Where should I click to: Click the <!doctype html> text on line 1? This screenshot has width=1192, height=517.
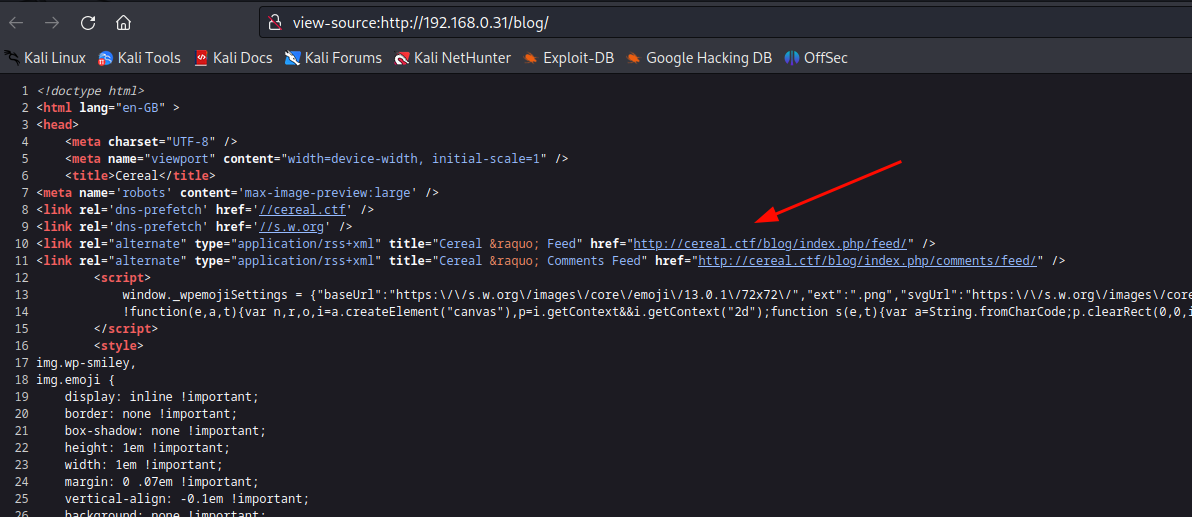[x=90, y=90]
